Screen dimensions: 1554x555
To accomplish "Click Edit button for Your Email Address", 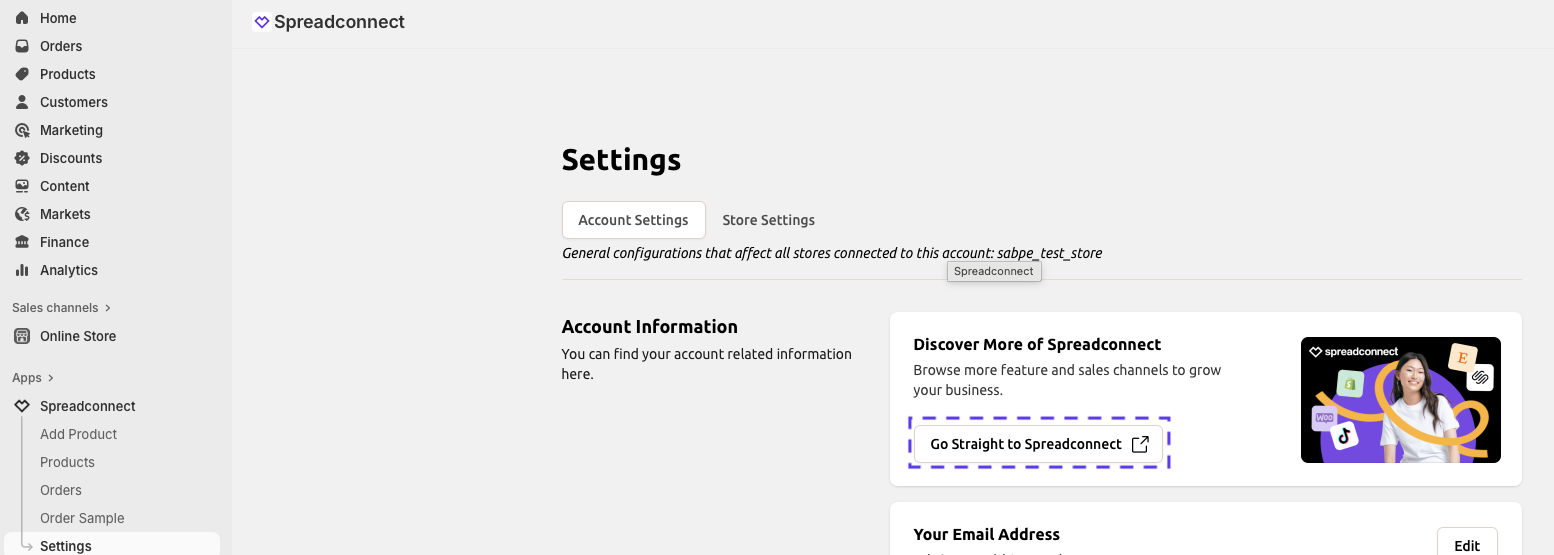I will click(x=1467, y=544).
